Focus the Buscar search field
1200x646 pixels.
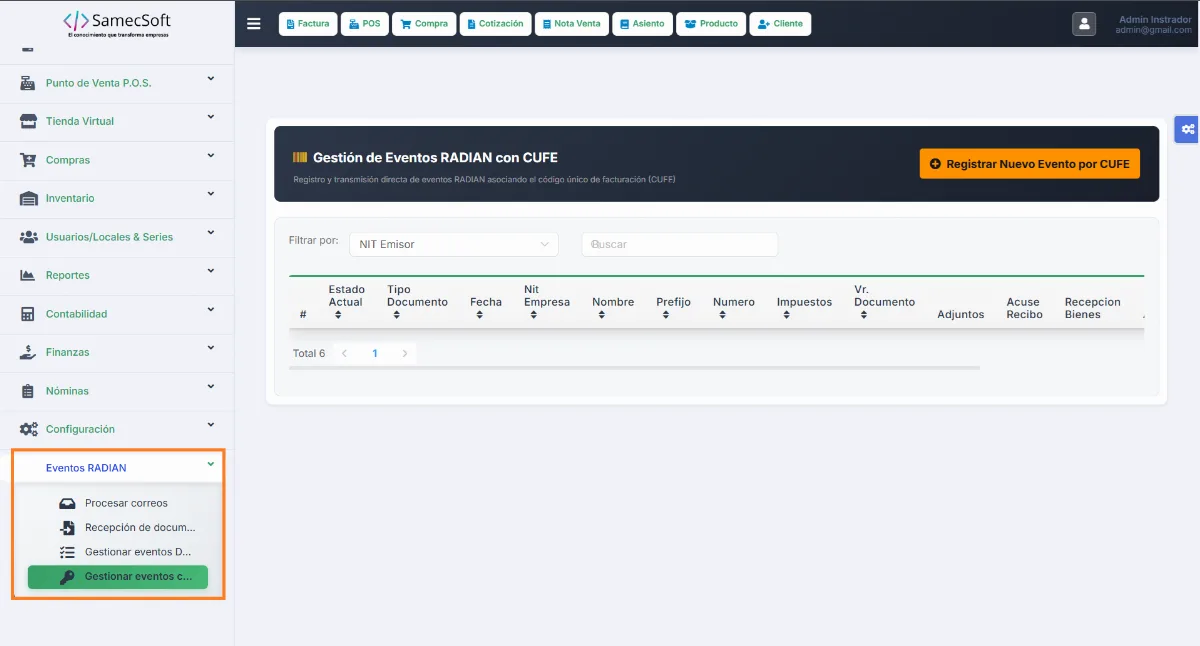click(680, 244)
